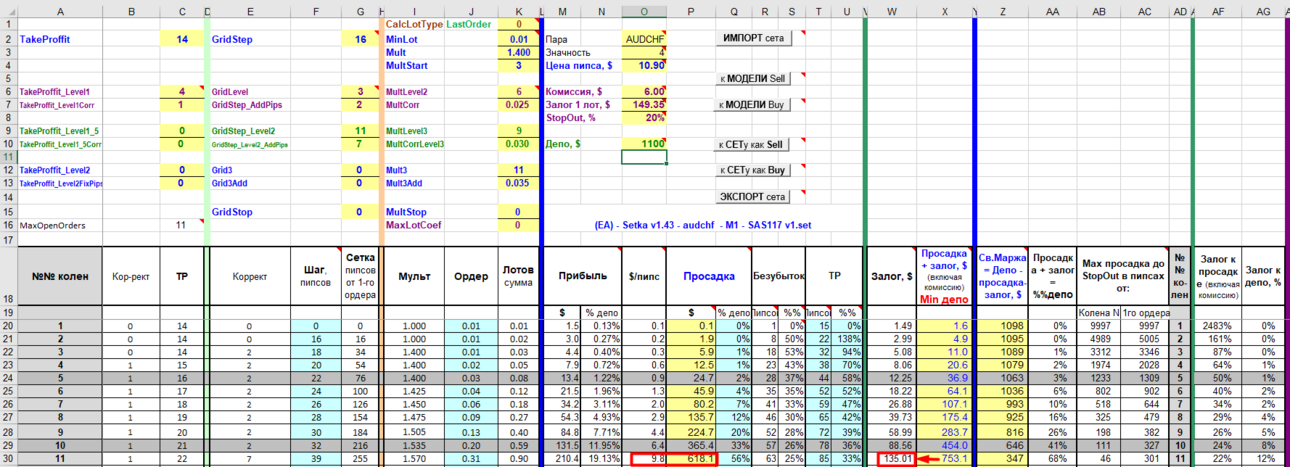
Task: Click the Залог 1 лот value 149.35
Action: [643, 104]
